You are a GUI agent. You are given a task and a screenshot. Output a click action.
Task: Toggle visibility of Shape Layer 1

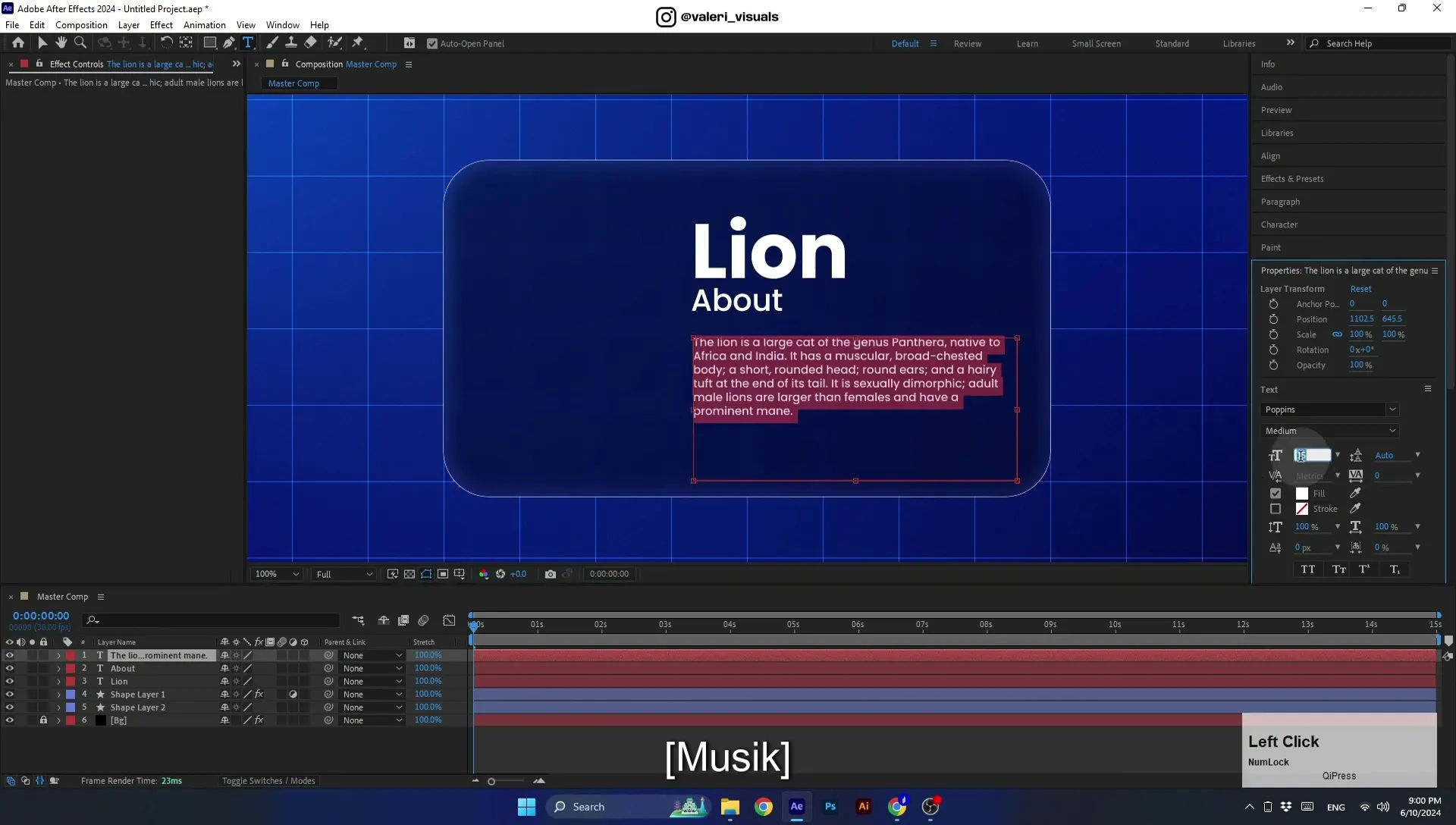(x=10, y=695)
